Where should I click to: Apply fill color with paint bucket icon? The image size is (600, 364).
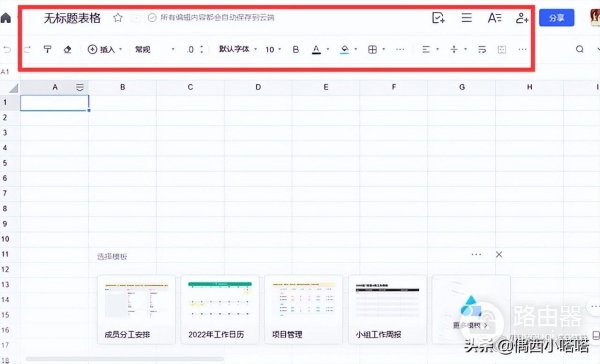point(344,49)
